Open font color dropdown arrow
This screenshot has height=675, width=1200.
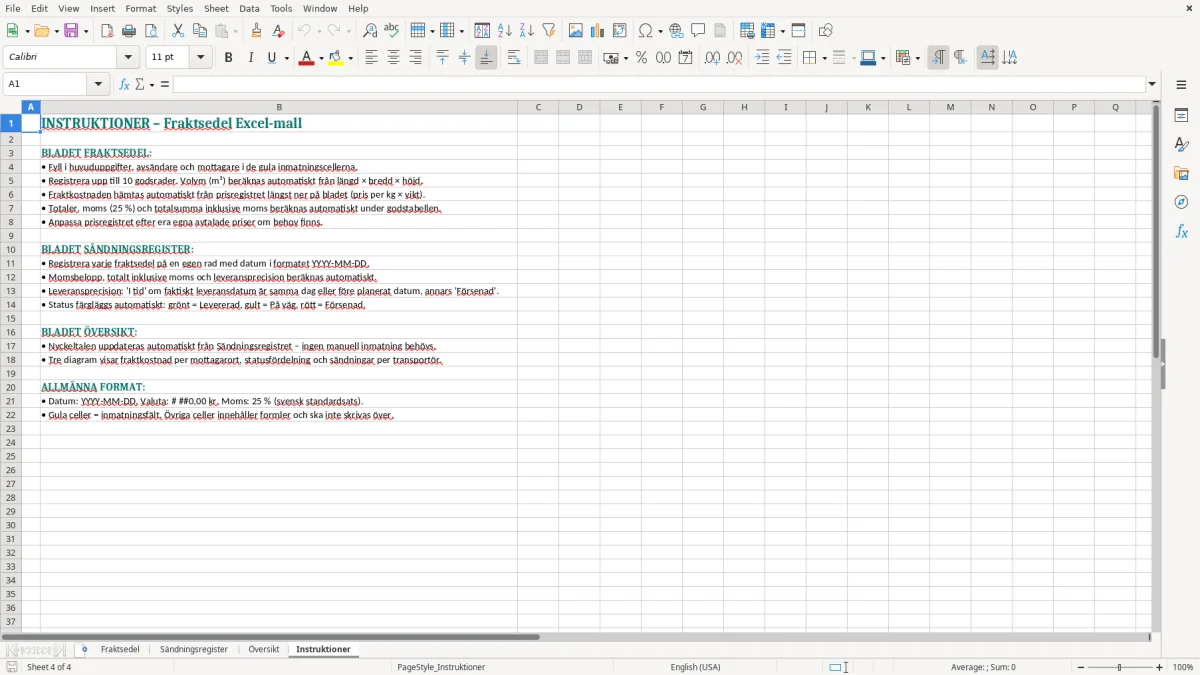(320, 58)
